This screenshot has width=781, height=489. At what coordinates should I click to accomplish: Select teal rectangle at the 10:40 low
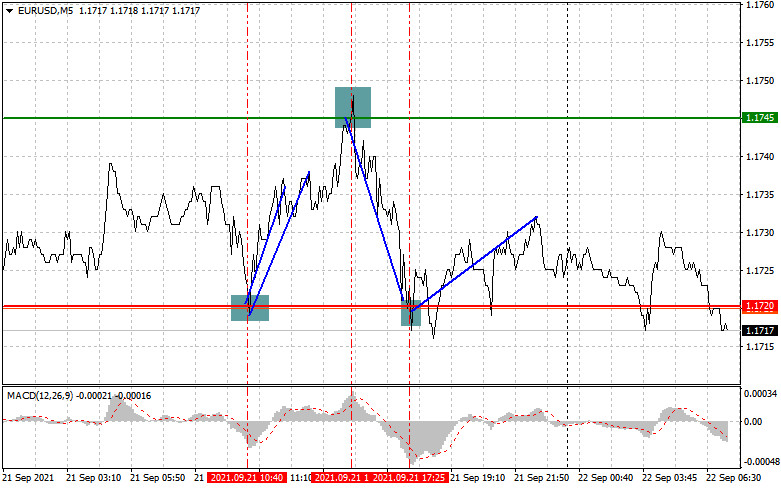pyautogui.click(x=249, y=308)
